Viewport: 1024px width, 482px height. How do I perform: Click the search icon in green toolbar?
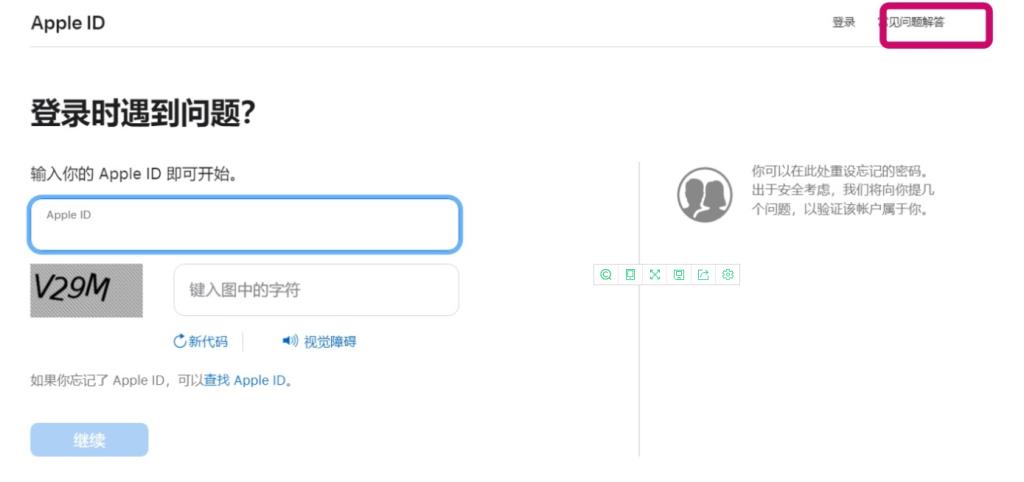point(605,274)
